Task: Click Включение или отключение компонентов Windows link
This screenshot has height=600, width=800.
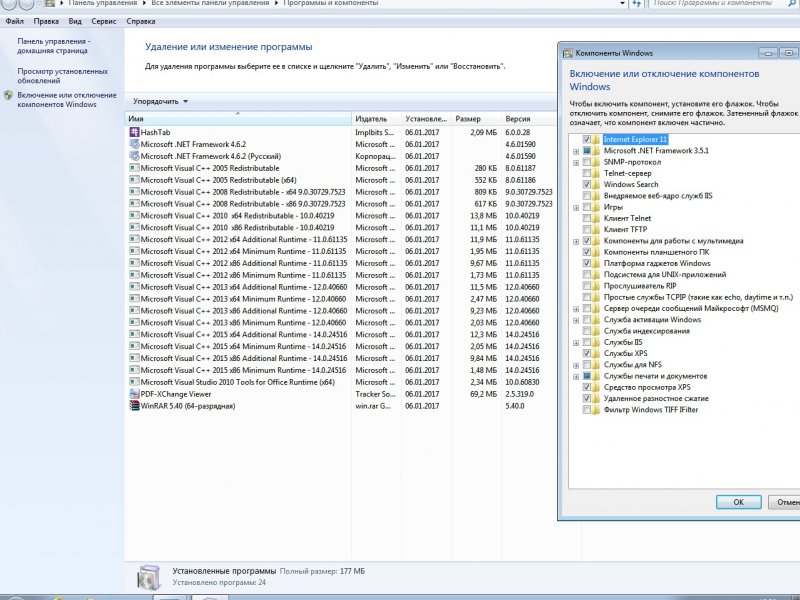Action: (67, 99)
